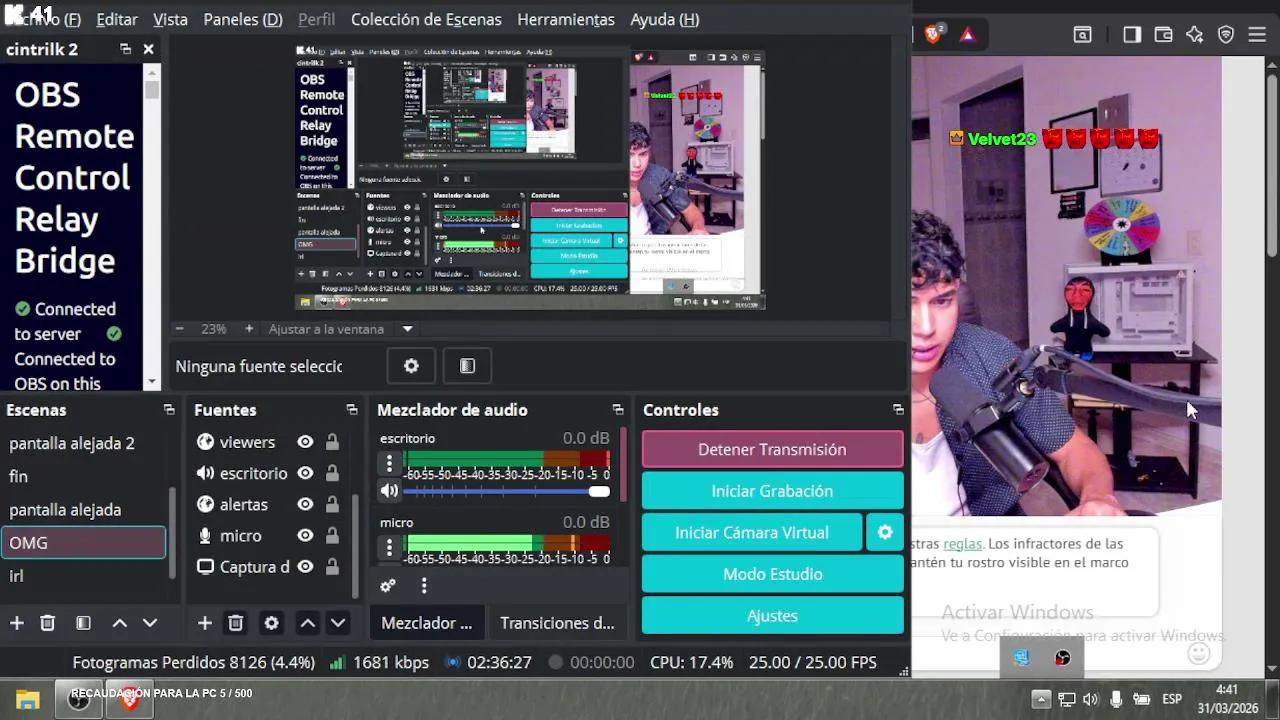1280x720 pixels.
Task: Toggle lock on the micro source
Action: (332, 535)
